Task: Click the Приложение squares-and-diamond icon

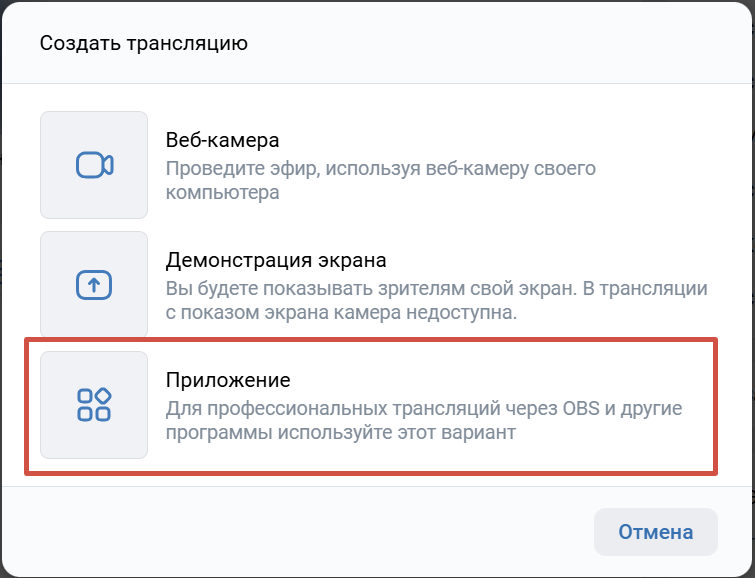Action: click(x=94, y=405)
